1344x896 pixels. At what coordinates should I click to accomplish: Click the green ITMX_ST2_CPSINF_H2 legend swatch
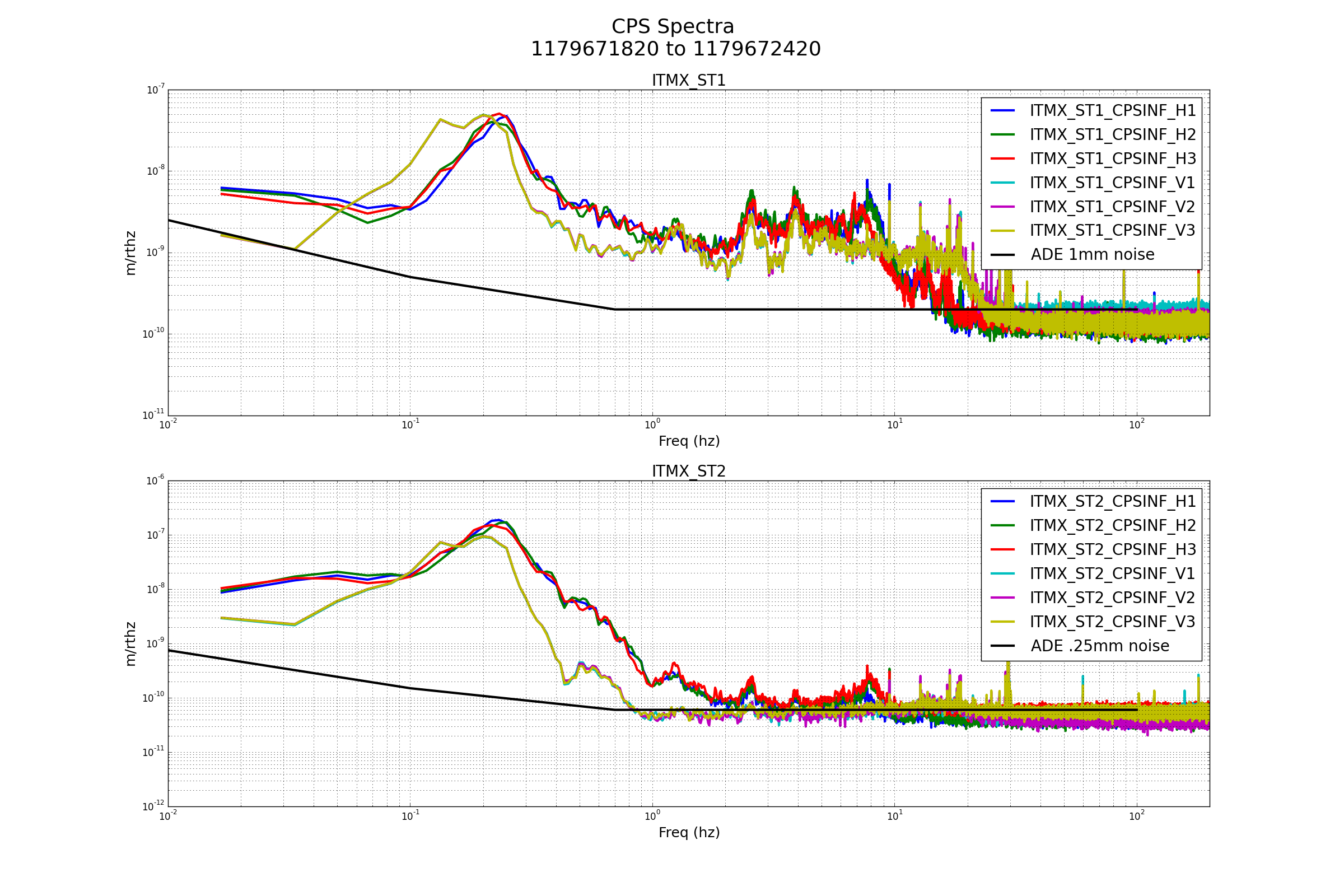[1002, 525]
